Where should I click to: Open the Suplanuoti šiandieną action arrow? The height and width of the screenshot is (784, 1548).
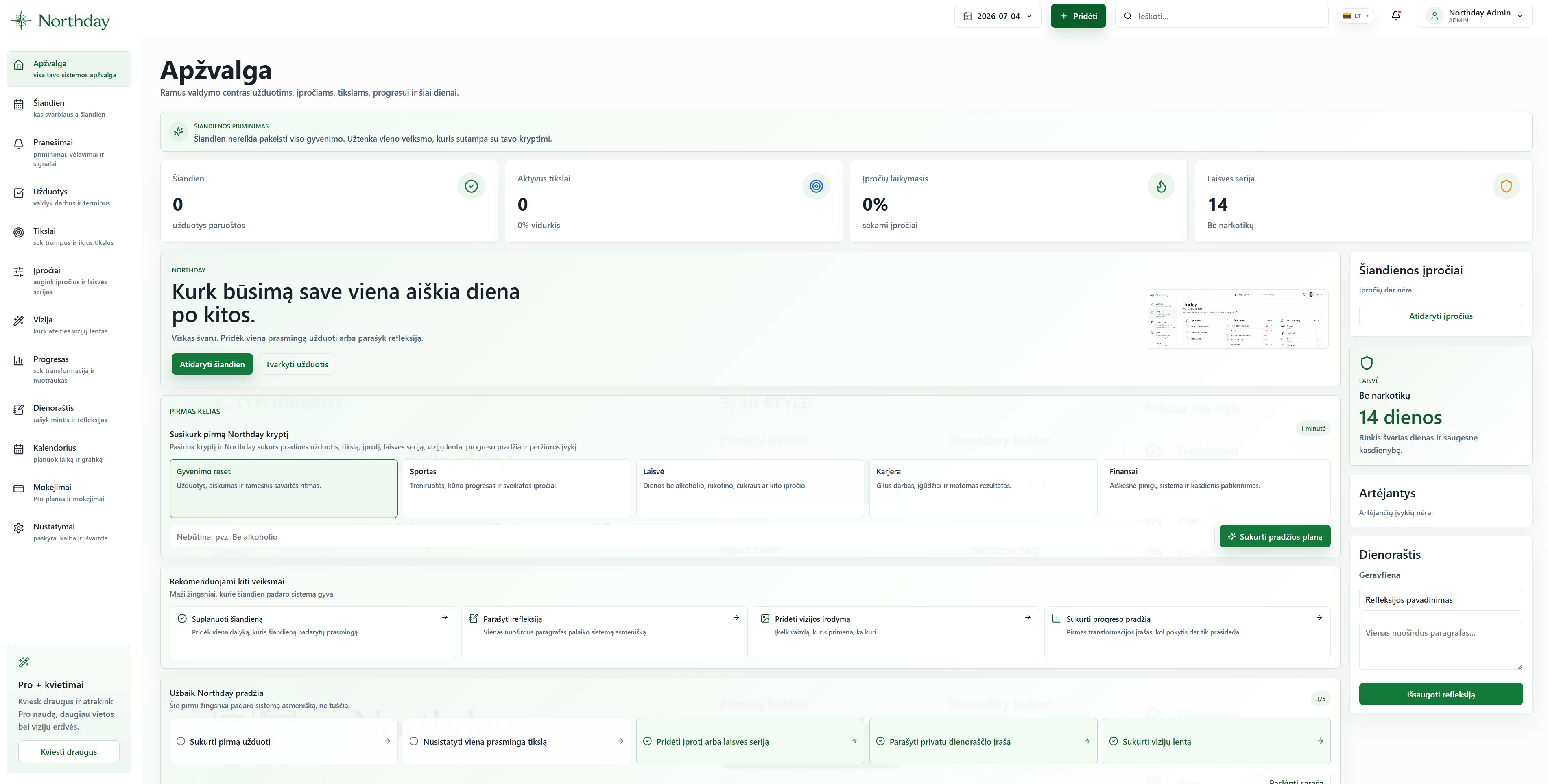point(445,618)
